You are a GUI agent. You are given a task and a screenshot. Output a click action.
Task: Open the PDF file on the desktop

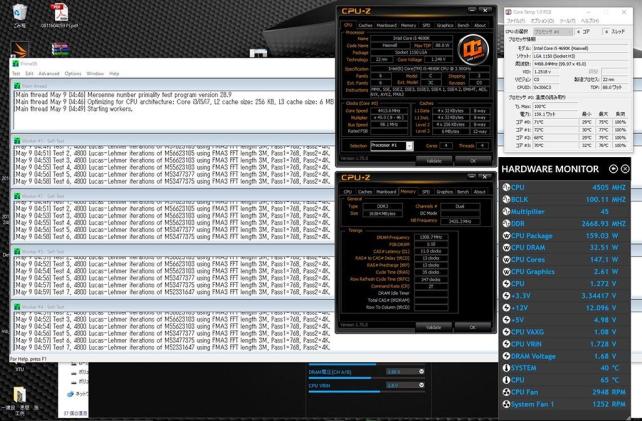tap(60, 12)
